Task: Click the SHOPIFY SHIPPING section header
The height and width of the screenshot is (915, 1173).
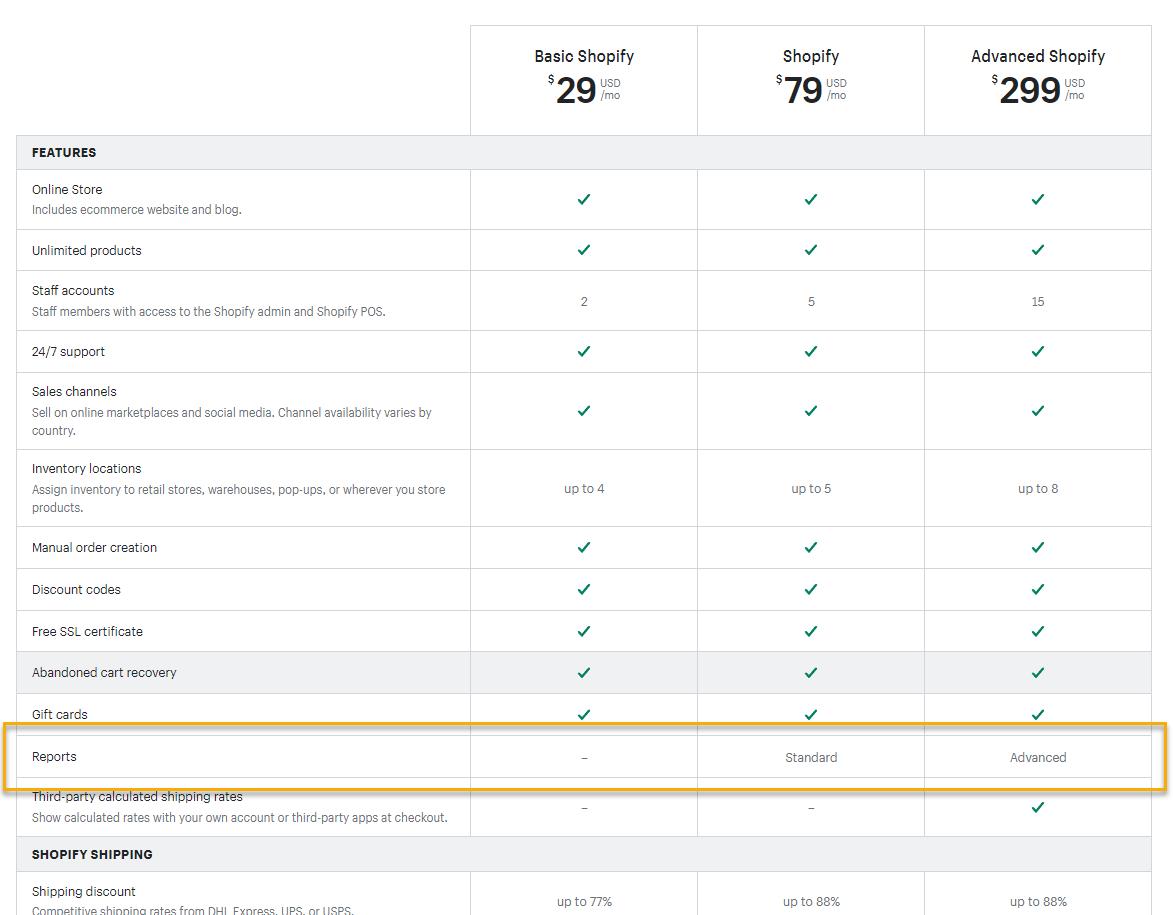Action: click(x=92, y=855)
